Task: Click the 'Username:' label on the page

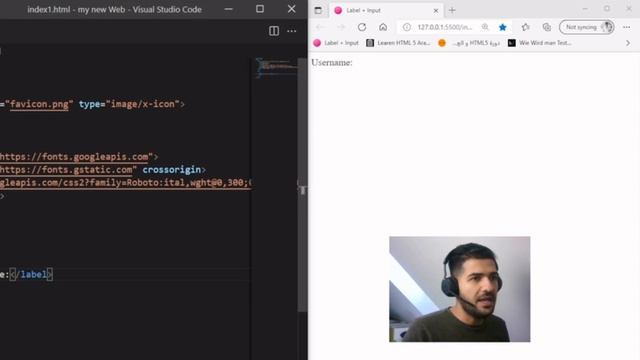Action: click(331, 62)
